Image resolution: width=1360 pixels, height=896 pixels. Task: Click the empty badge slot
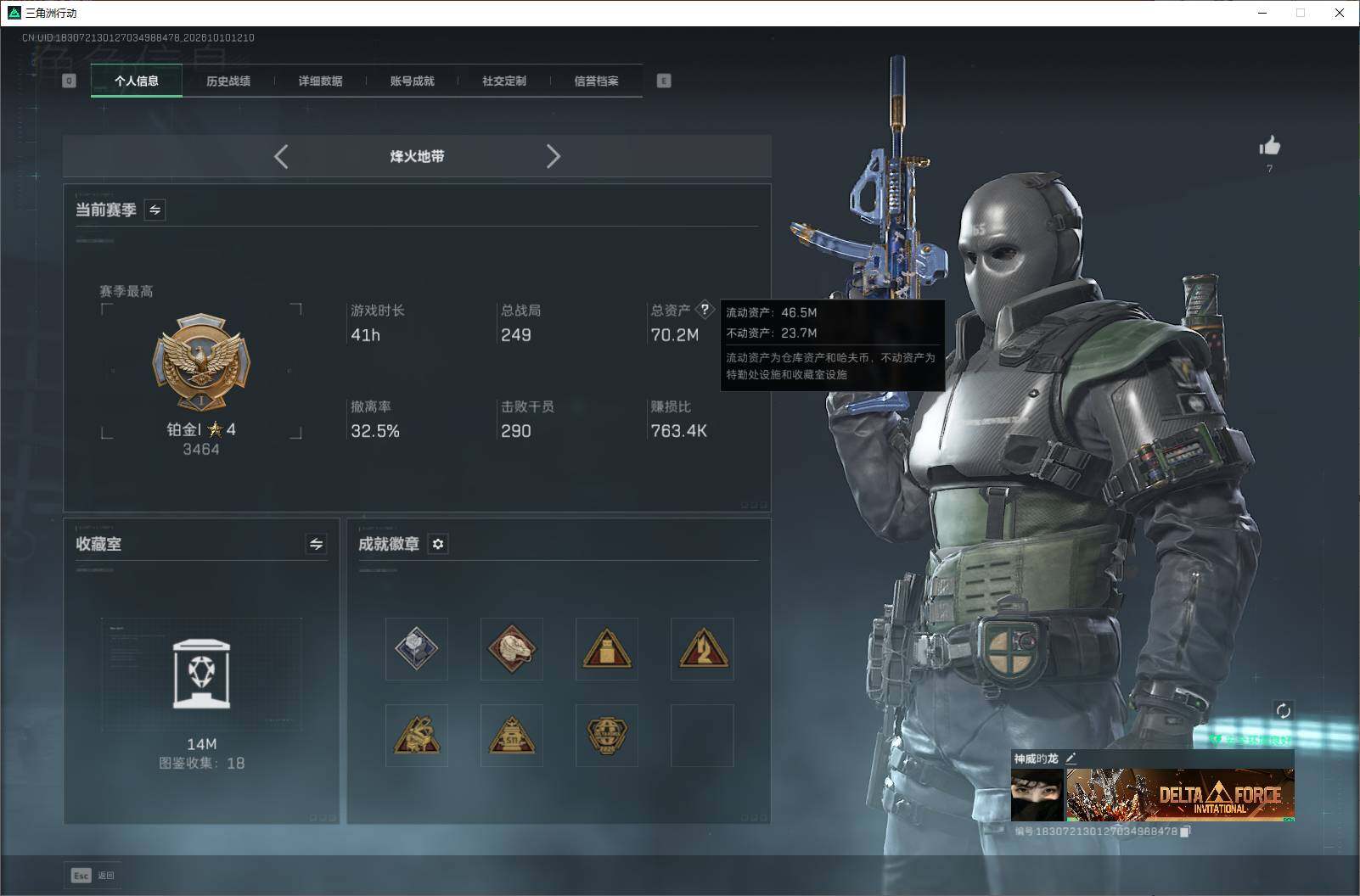point(702,736)
